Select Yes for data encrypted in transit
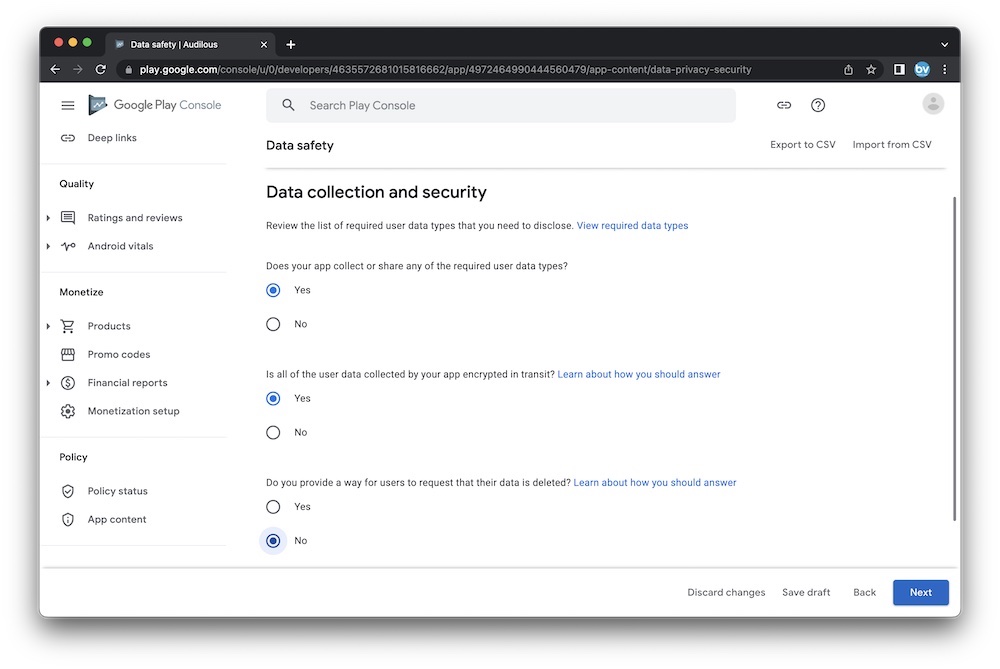This screenshot has height=669, width=1000. (x=273, y=399)
